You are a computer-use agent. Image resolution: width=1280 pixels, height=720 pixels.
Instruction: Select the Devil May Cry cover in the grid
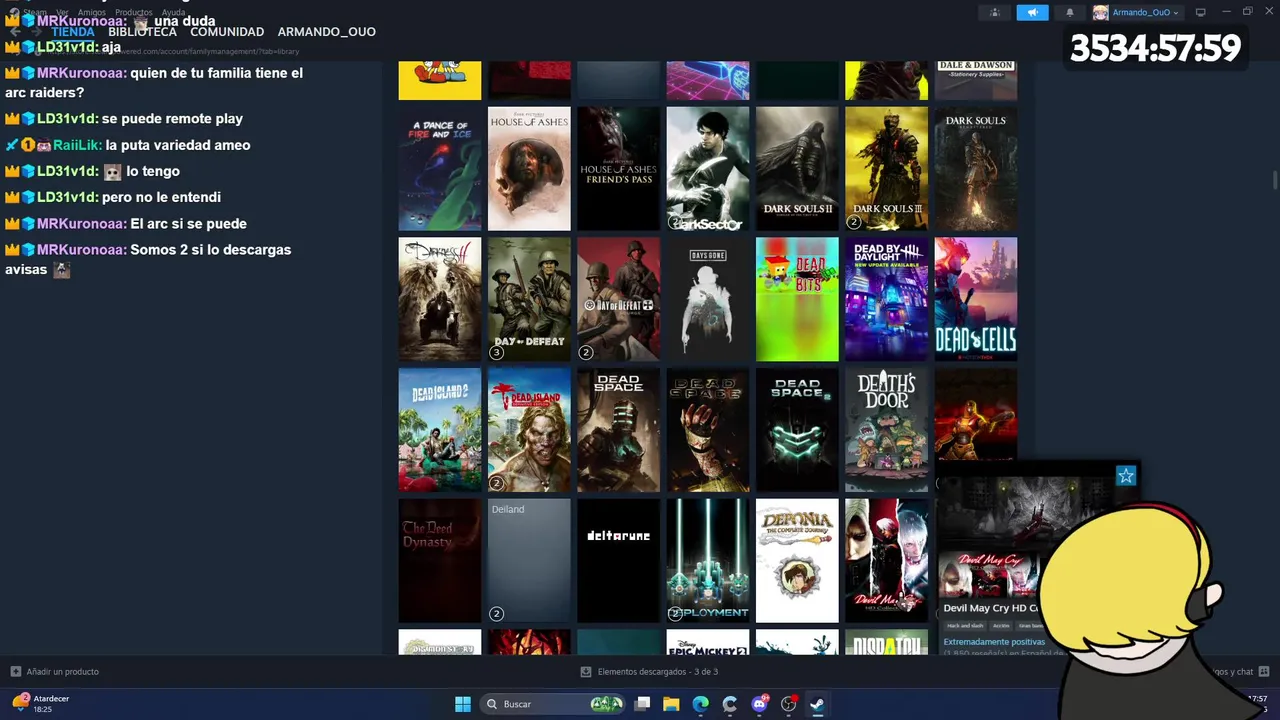886,560
